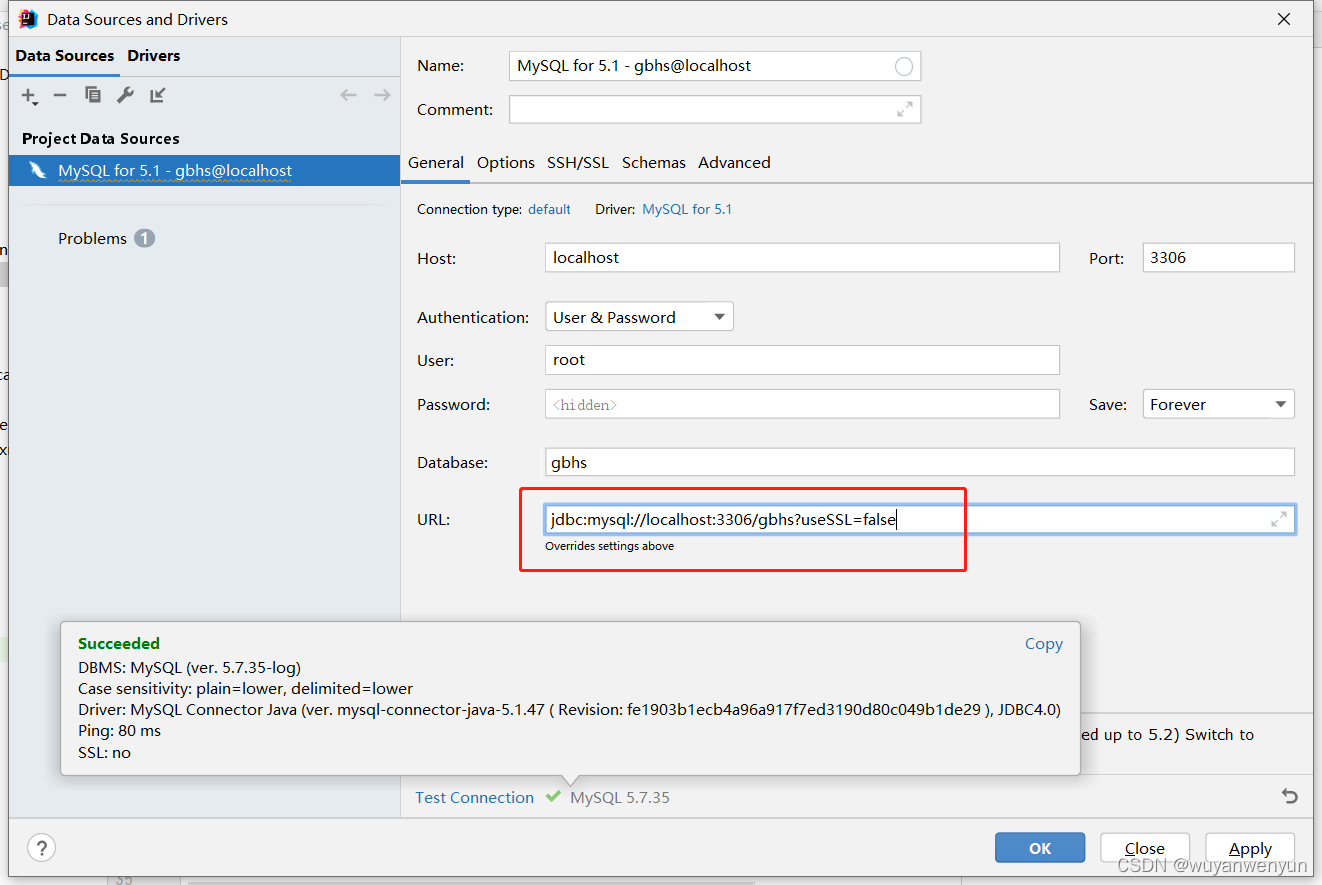Open the SSH/SSL tab

[578, 162]
